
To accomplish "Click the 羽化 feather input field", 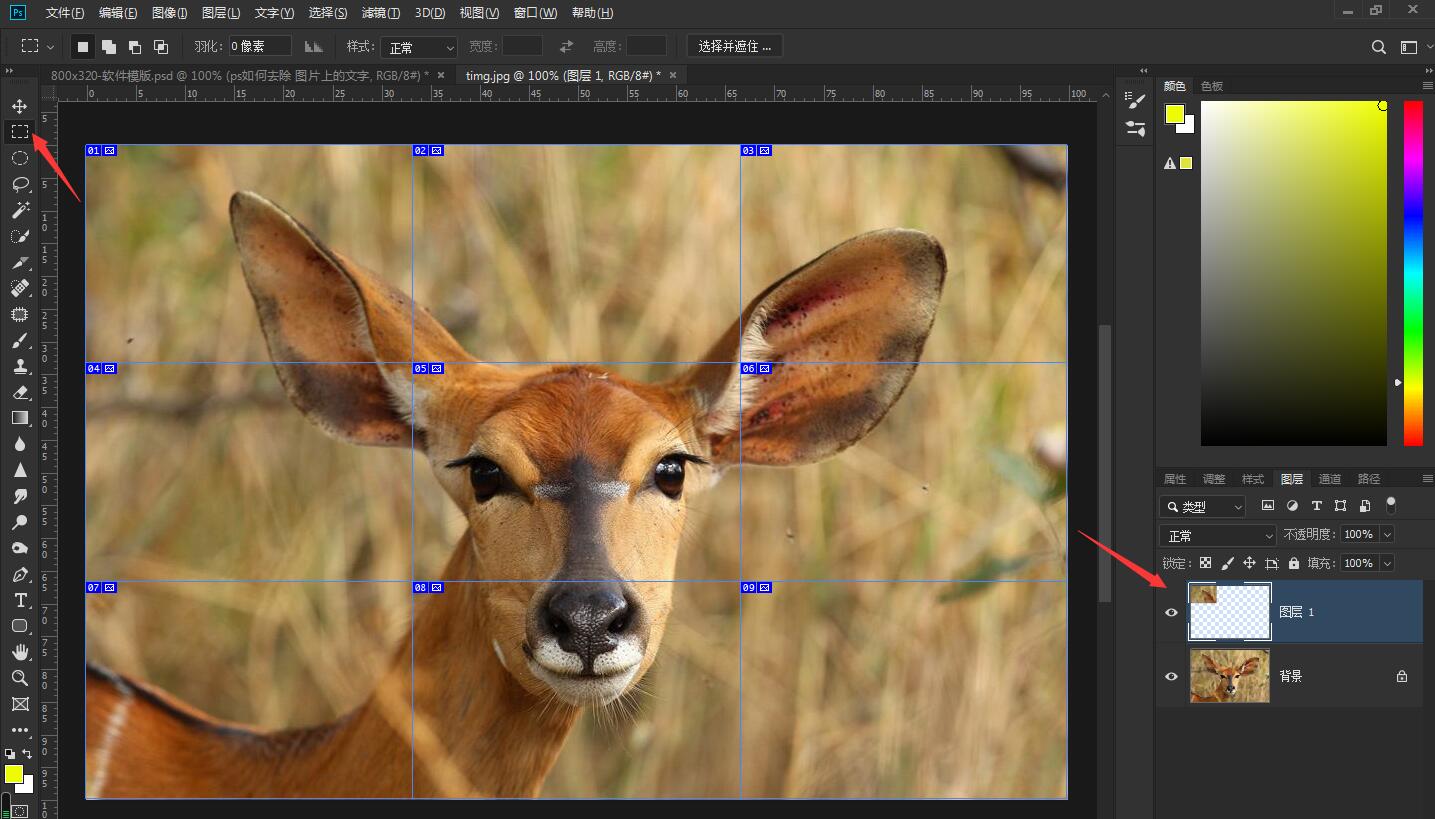I will tap(259, 47).
